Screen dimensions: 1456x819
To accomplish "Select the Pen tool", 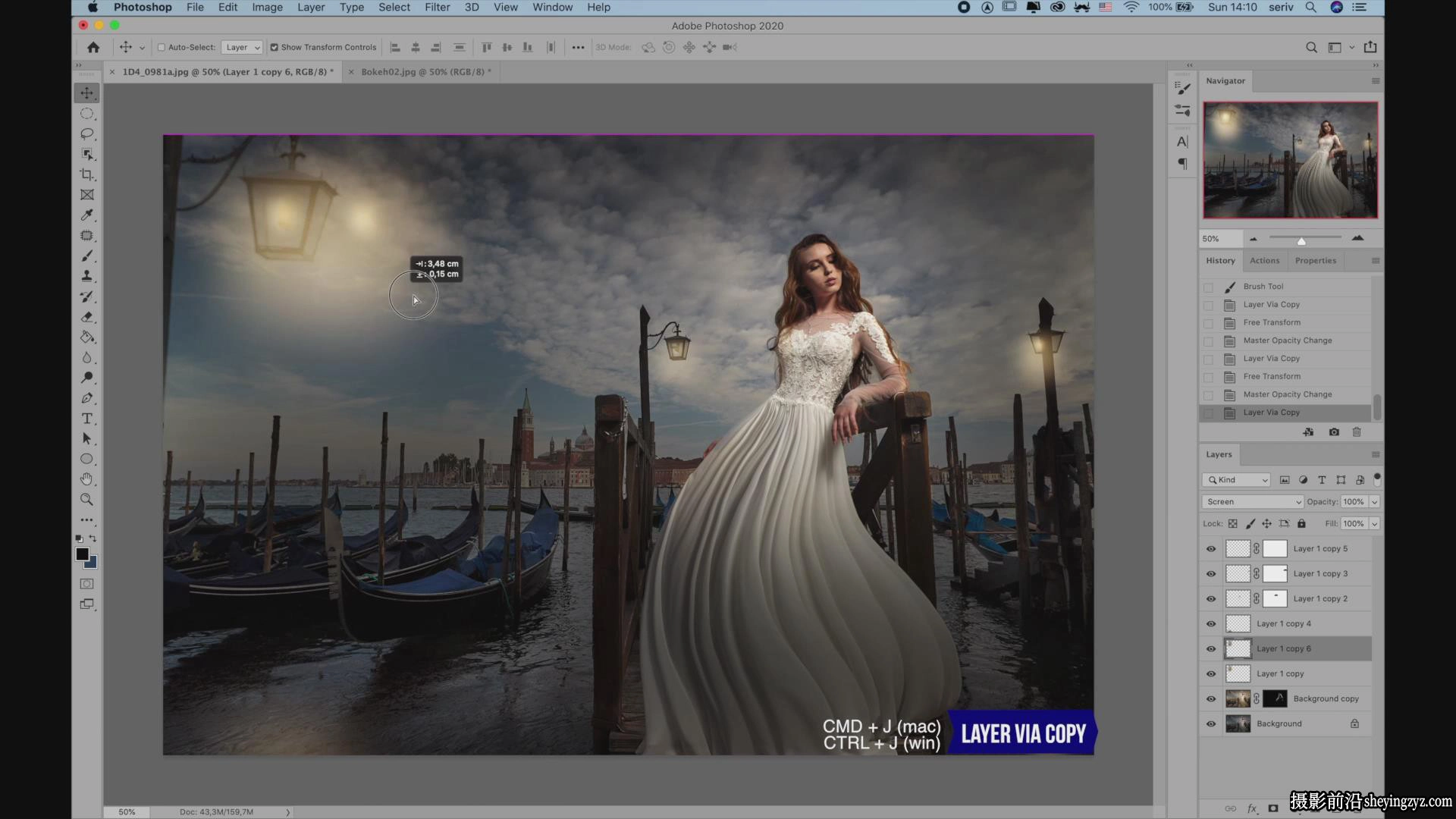I will pos(87,398).
